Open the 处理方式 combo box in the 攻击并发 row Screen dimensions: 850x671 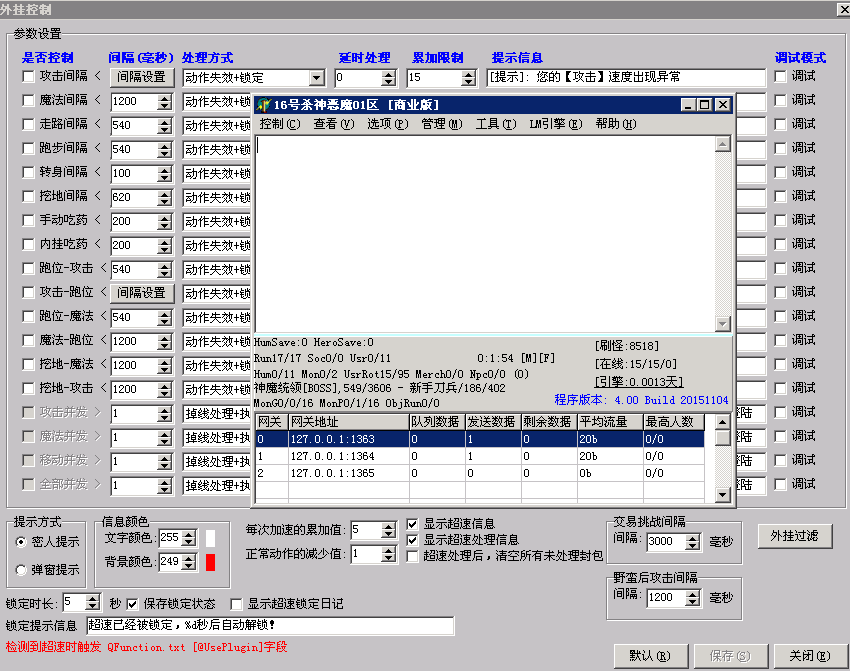pos(217,414)
